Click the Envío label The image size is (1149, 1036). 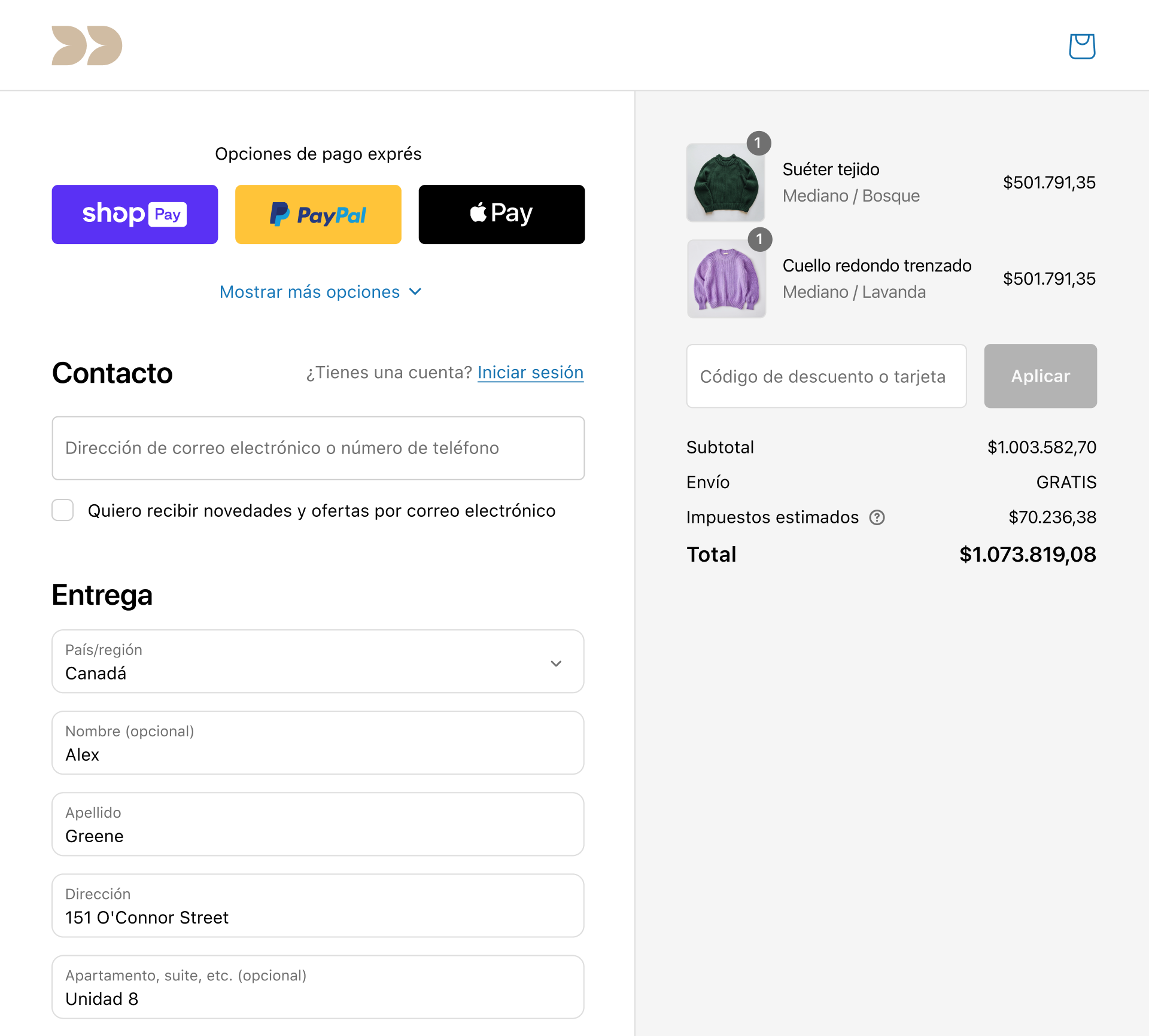707,482
